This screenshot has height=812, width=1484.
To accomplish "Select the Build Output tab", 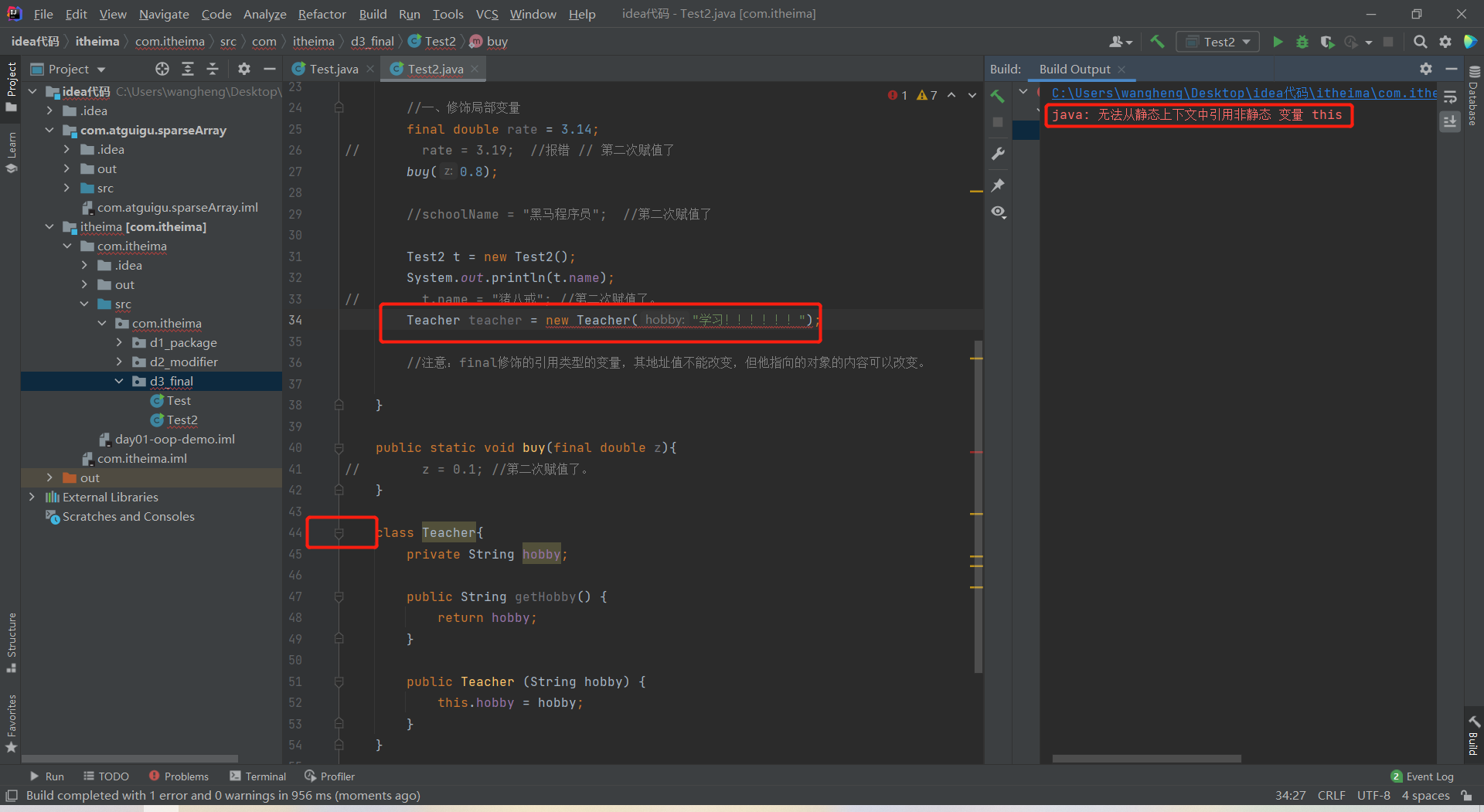I will coord(1074,69).
